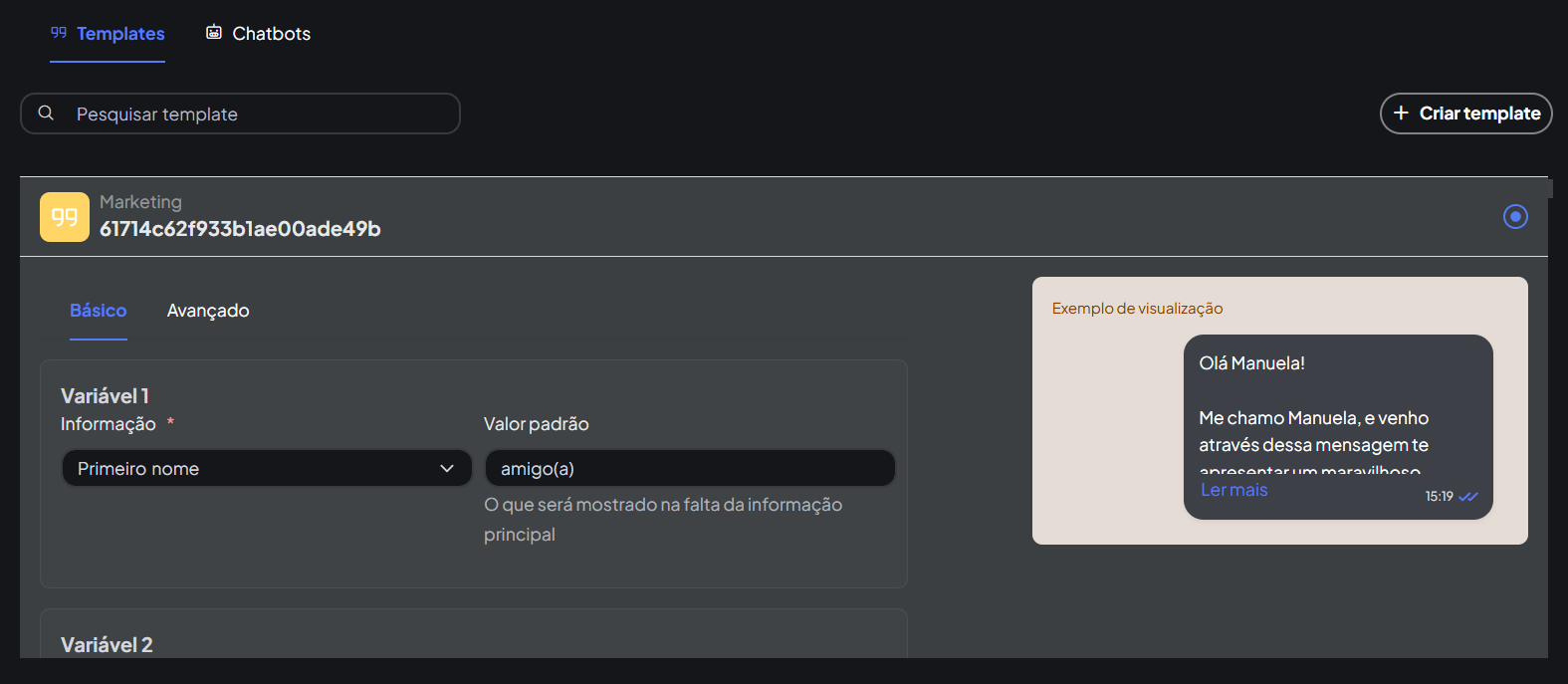
Task: Click the magnifying glass search icon
Action: coord(46,114)
